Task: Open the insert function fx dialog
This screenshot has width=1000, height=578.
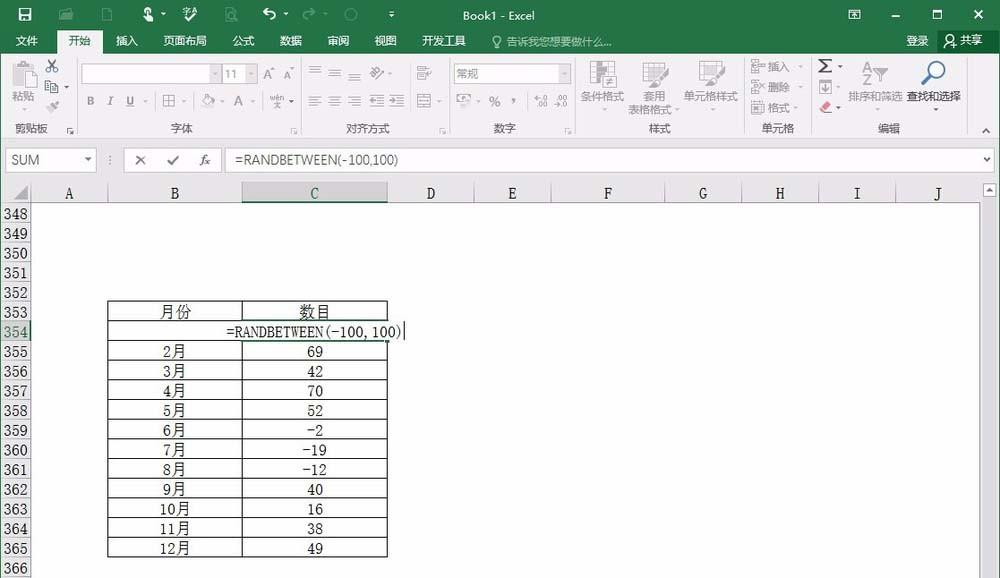Action: point(205,160)
